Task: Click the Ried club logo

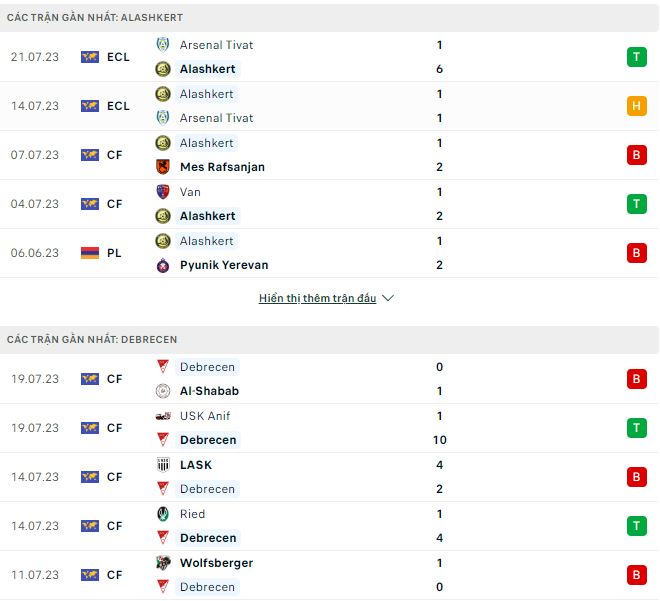Action: [163, 514]
